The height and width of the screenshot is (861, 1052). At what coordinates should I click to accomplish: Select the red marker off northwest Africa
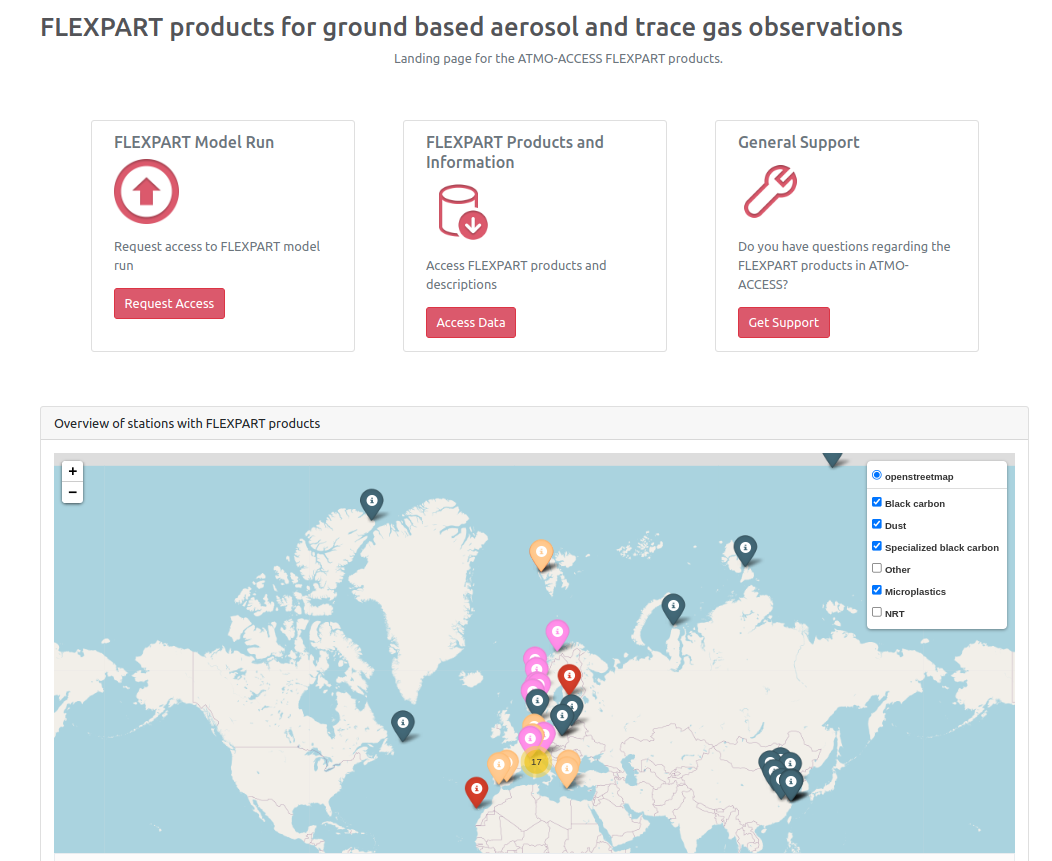(x=477, y=791)
